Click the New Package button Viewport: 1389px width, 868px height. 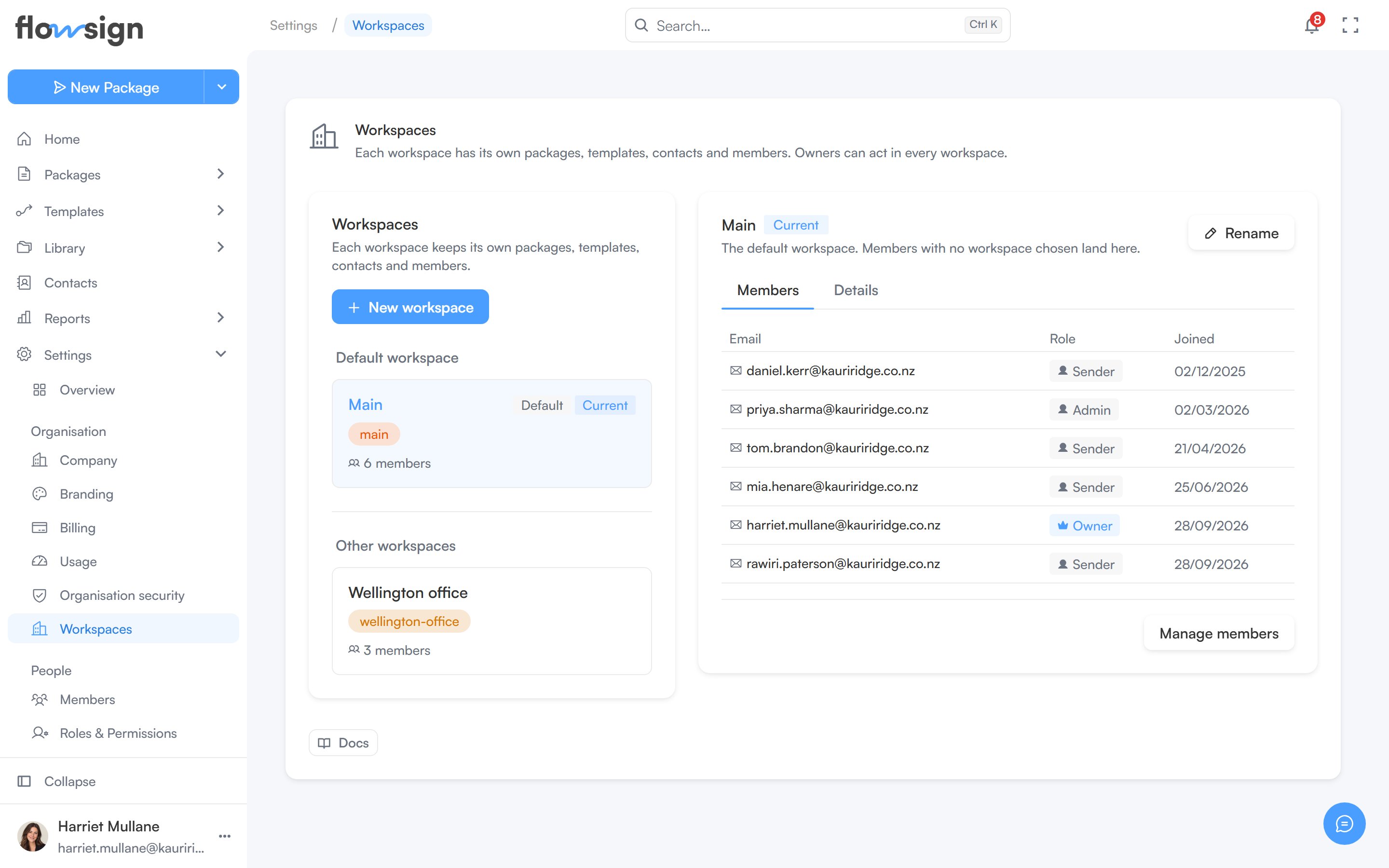[x=106, y=87]
